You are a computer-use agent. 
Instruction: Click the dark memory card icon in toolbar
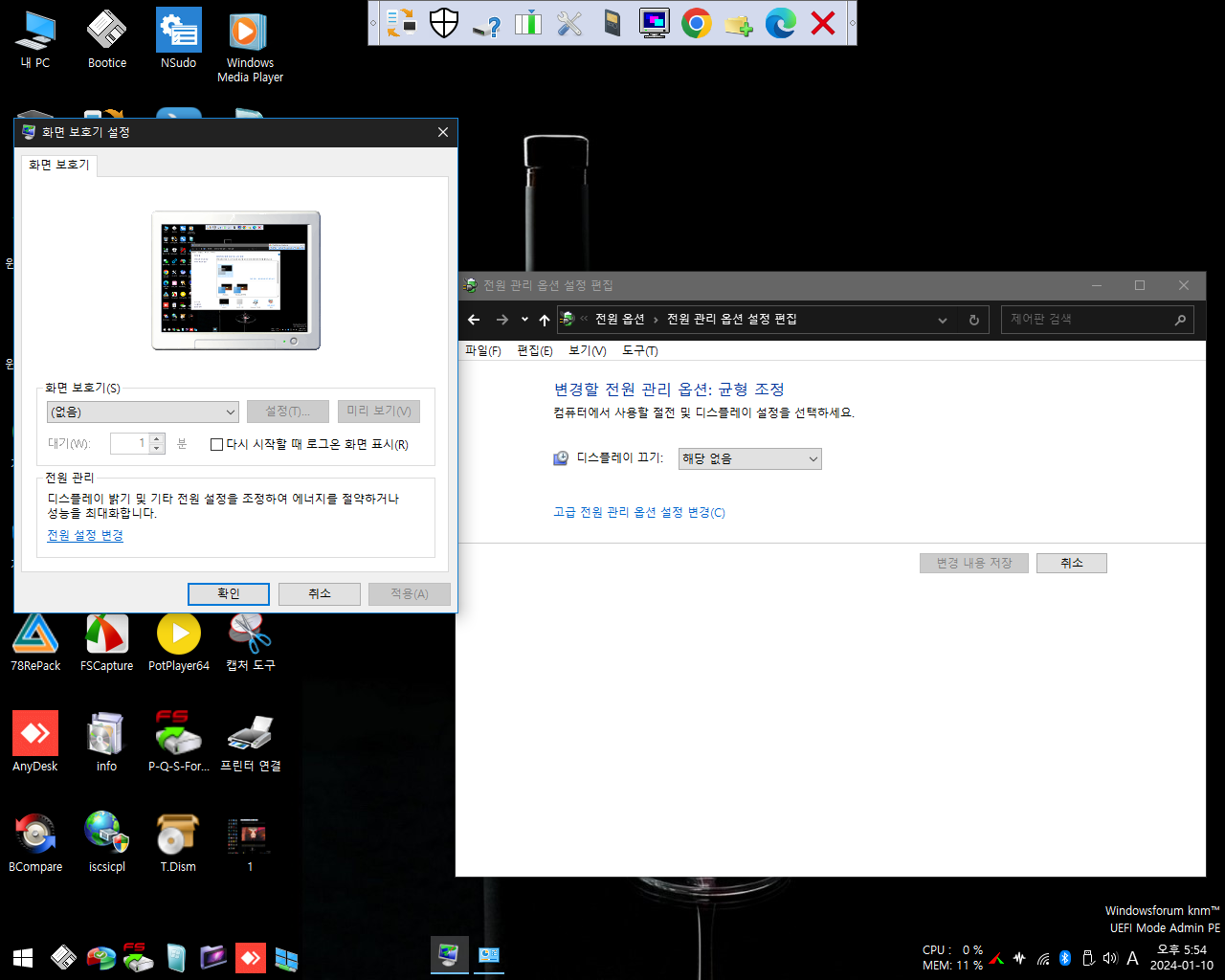click(612, 23)
